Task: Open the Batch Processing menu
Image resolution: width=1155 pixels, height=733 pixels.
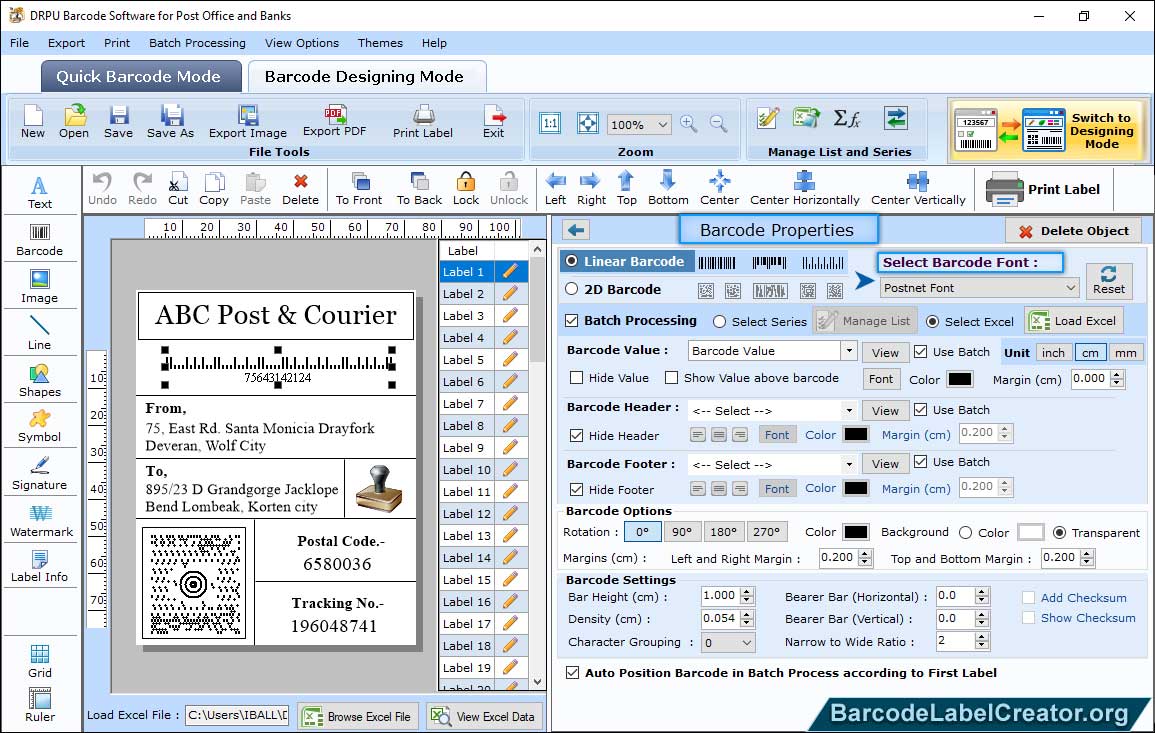Action: coord(197,43)
